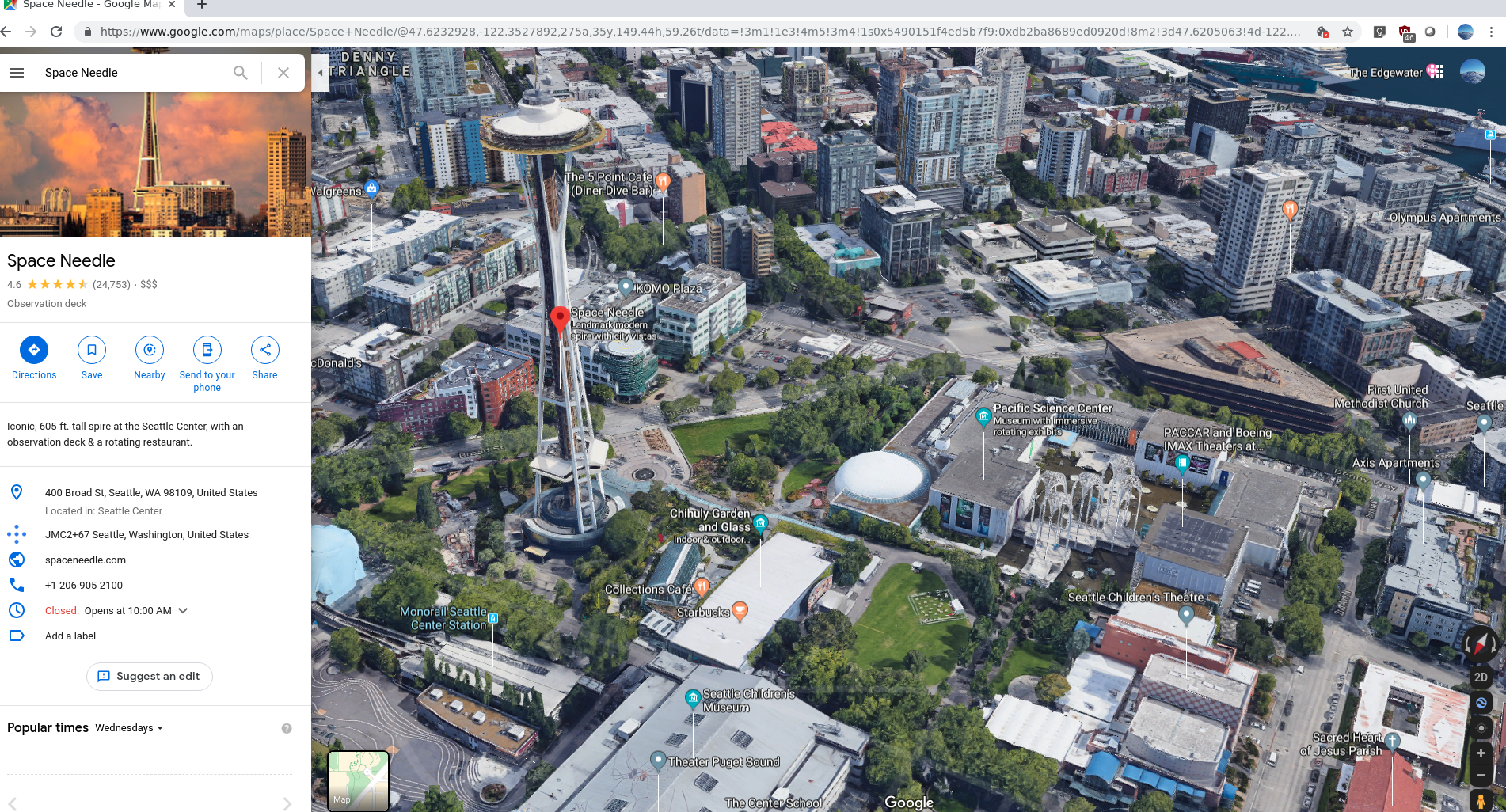1506x812 pixels.
Task: Choose Send to your phone
Action: tap(207, 350)
